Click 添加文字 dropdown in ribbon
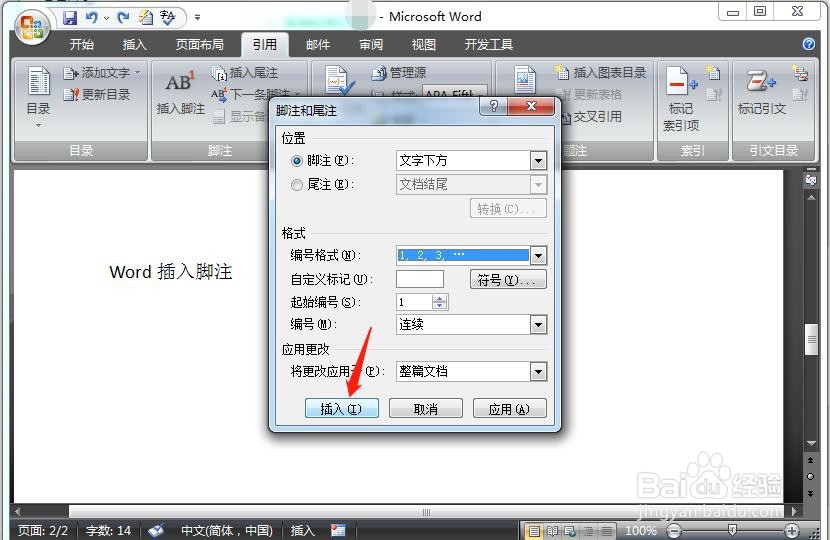This screenshot has width=830, height=540. [102, 73]
